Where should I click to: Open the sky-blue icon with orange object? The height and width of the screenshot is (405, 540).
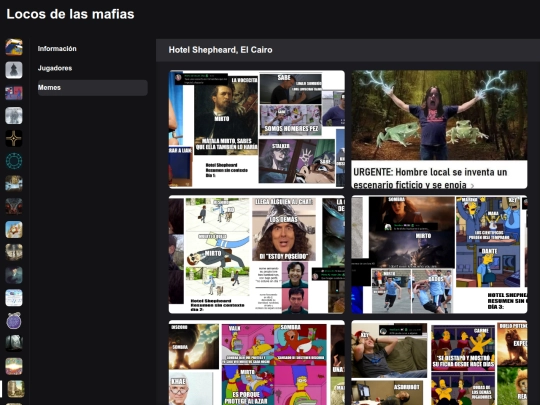(x=14, y=229)
